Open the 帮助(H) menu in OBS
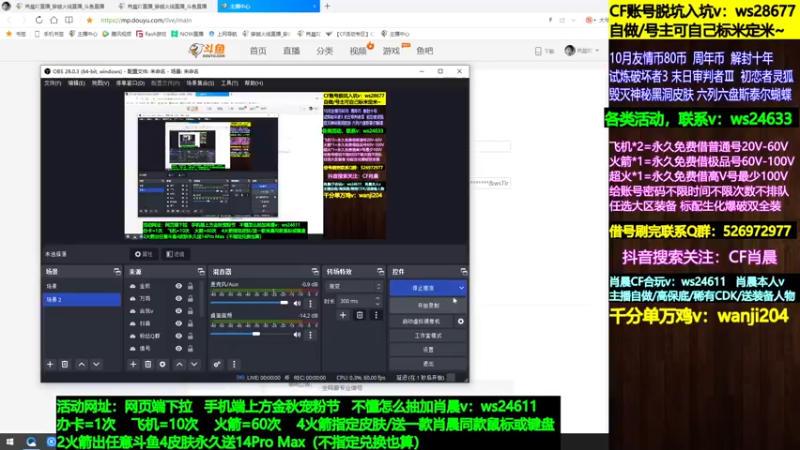Screen dimensions: 800x450 click(254, 83)
